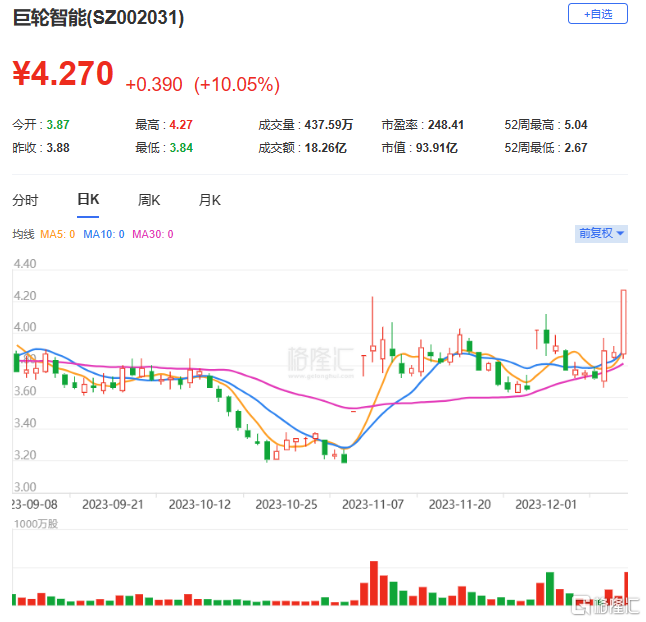The height and width of the screenshot is (622, 646).
Task: Click the 52周最低 value 2.67
Action: (576, 148)
